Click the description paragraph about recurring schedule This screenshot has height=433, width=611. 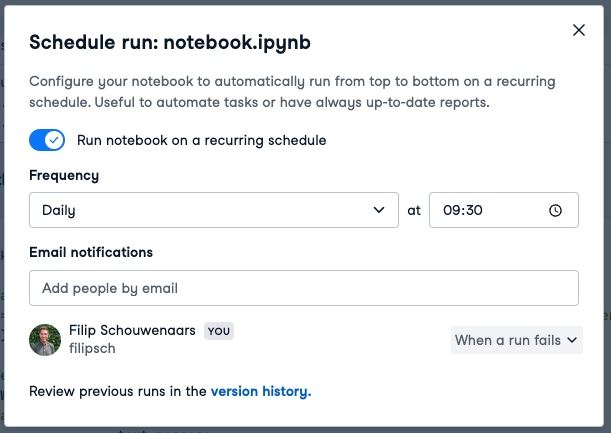point(292,92)
